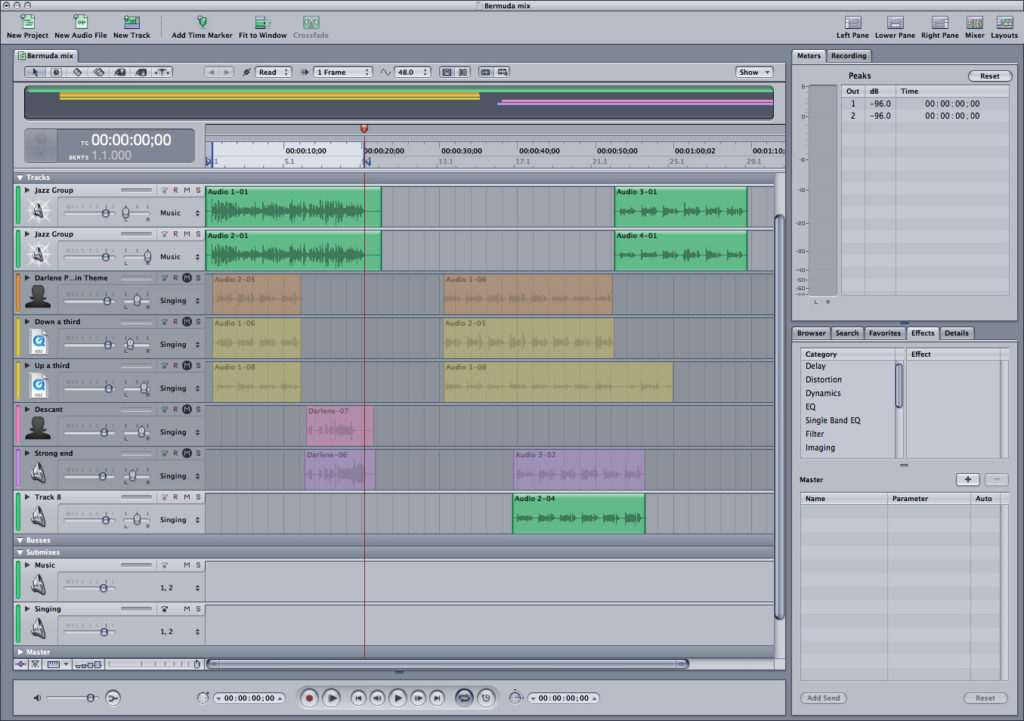This screenshot has width=1024, height=721.
Task: Mute the Music submix
Action: [x=187, y=565]
